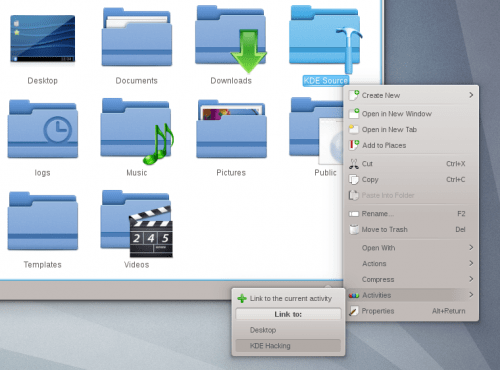This screenshot has width=500, height=370.
Task: Open the Music folder icon
Action: point(137,131)
